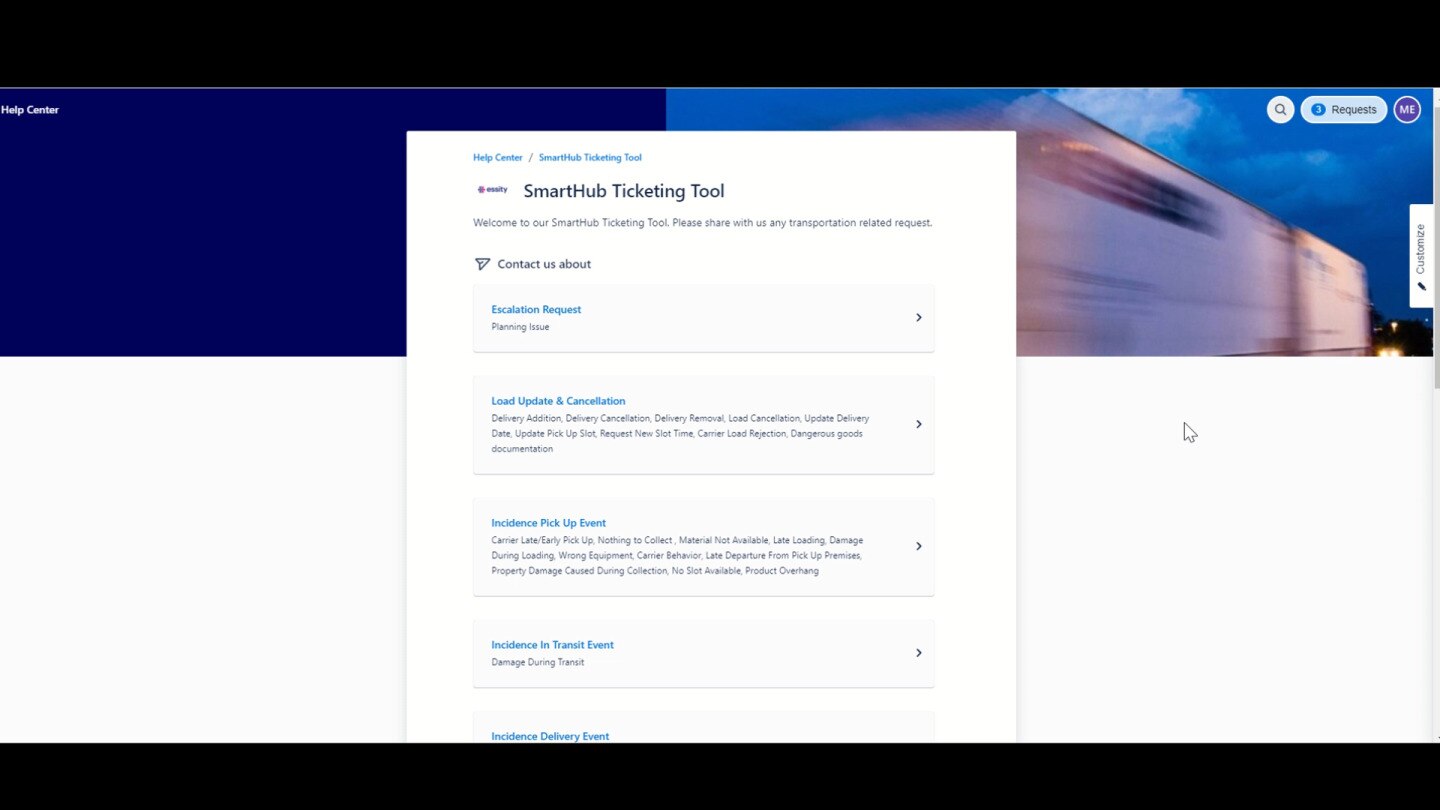1440x810 pixels.
Task: Click the chevron on the Escalation Request card
Action: pyautogui.click(x=918, y=317)
